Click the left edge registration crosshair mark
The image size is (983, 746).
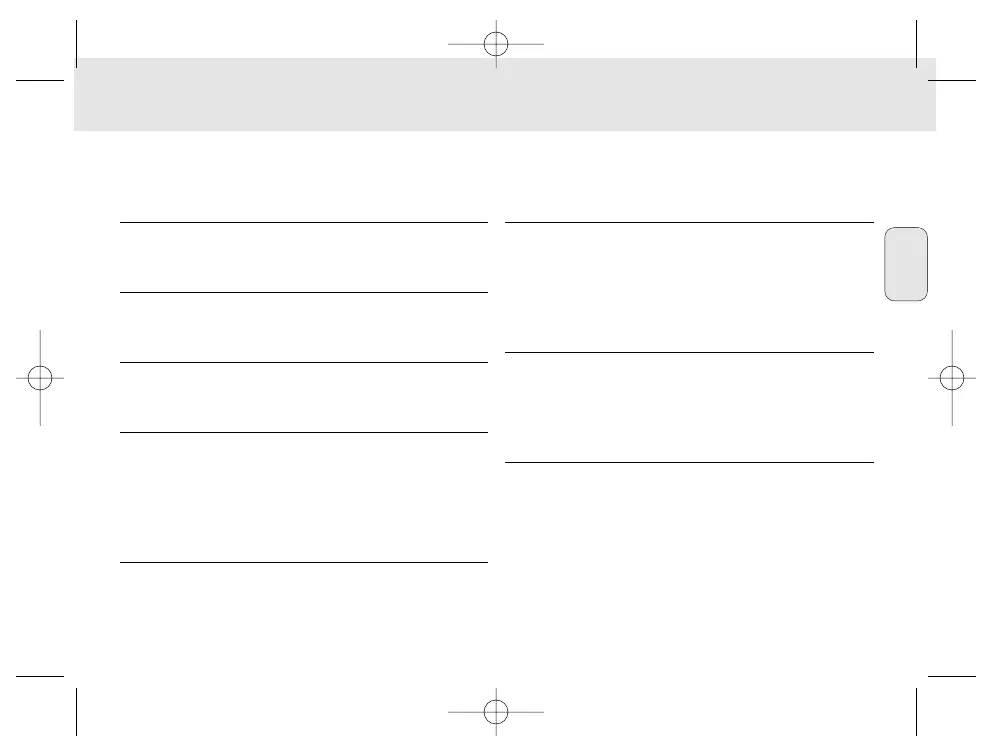point(40,378)
